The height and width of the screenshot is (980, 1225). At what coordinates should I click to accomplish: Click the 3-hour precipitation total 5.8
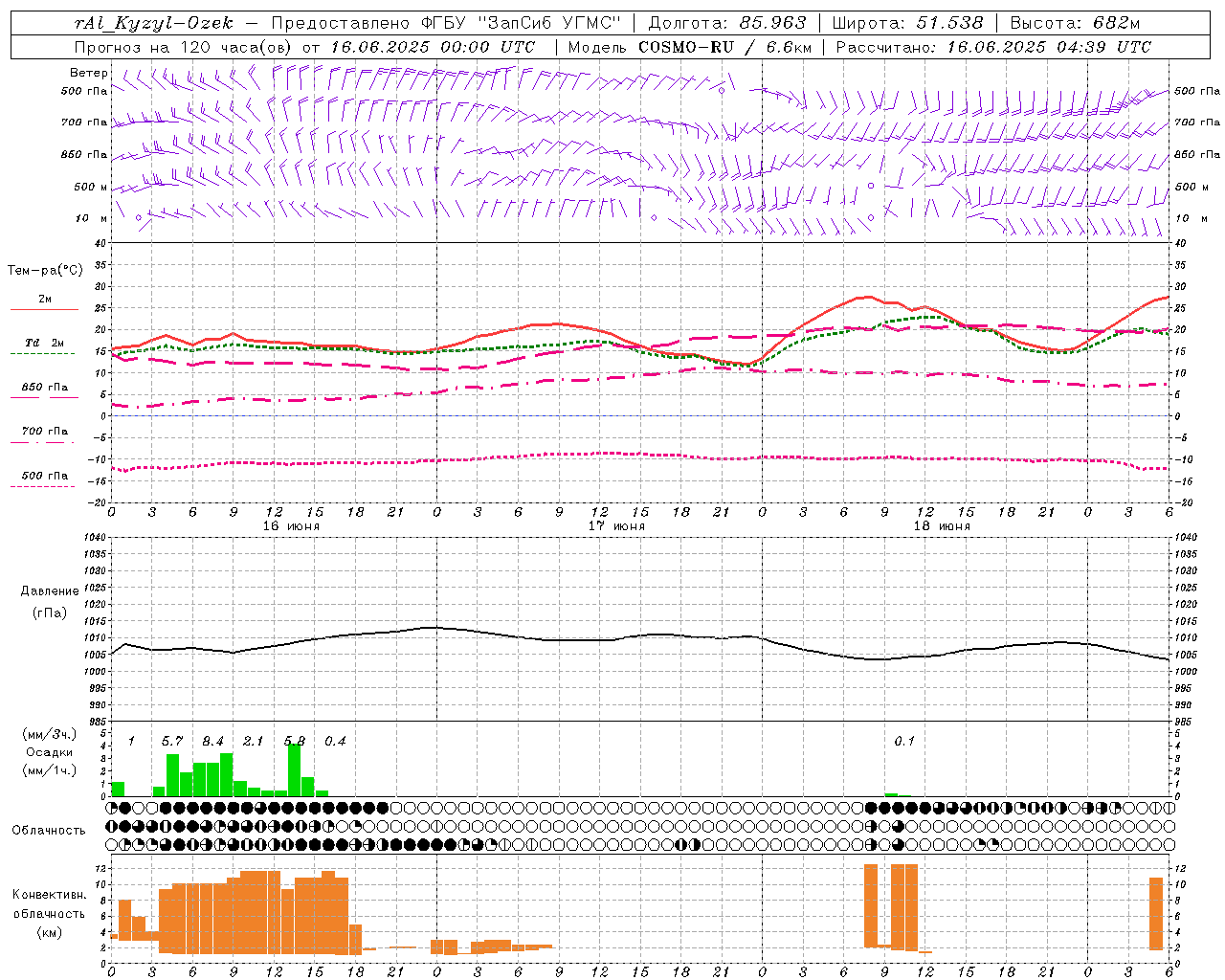(295, 741)
